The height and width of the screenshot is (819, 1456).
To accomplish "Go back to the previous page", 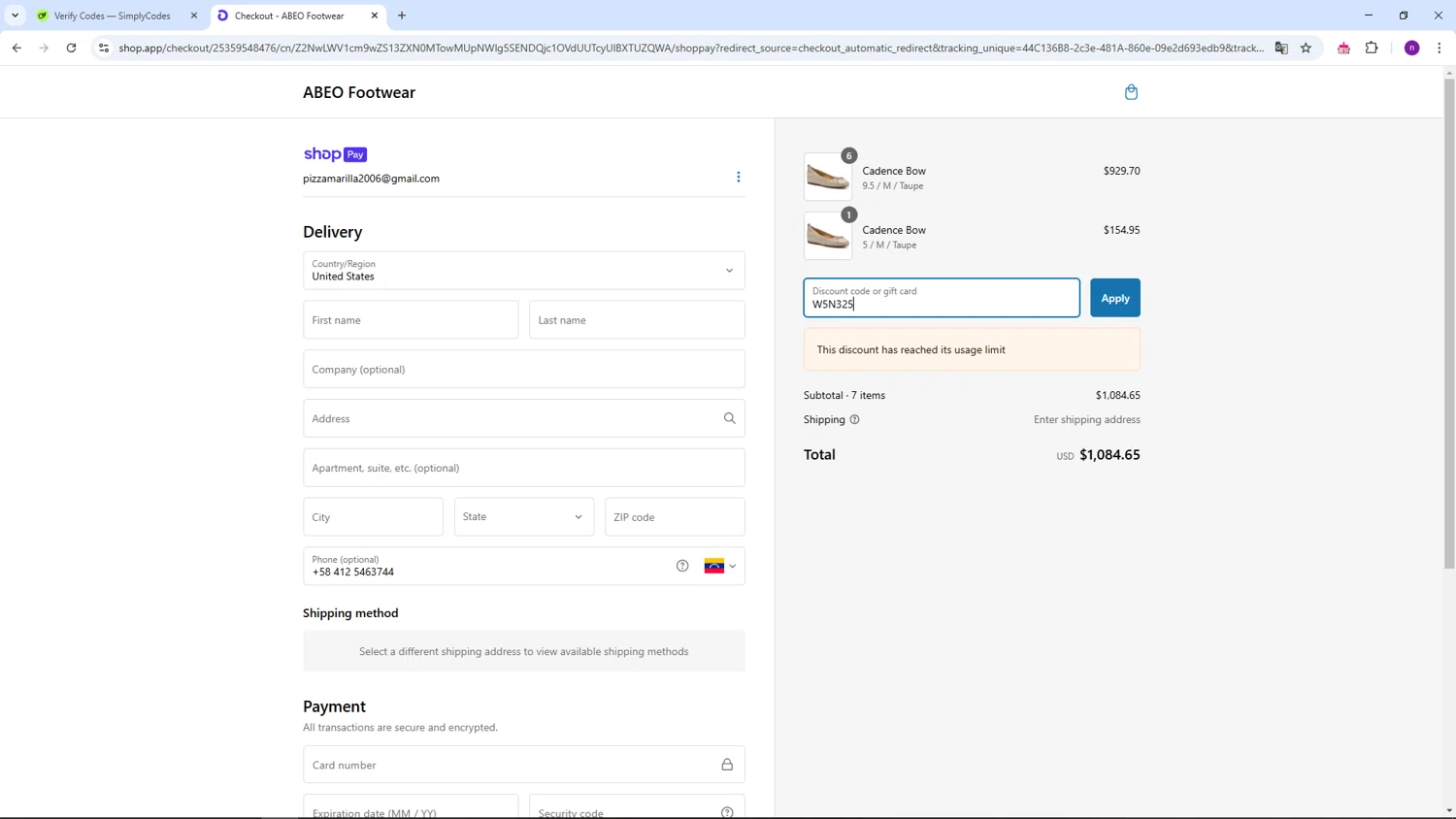I will point(17,48).
